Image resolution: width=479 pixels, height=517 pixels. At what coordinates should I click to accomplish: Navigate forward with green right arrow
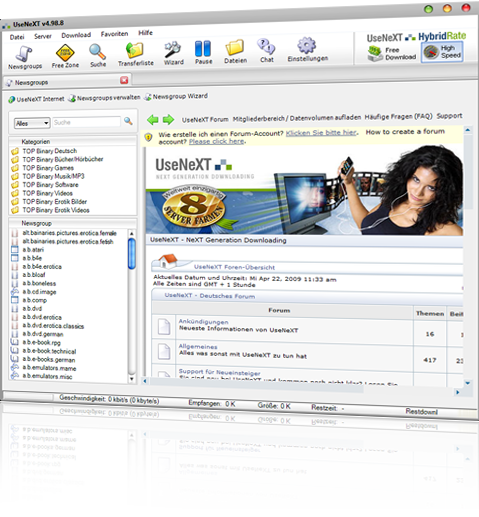click(x=168, y=119)
